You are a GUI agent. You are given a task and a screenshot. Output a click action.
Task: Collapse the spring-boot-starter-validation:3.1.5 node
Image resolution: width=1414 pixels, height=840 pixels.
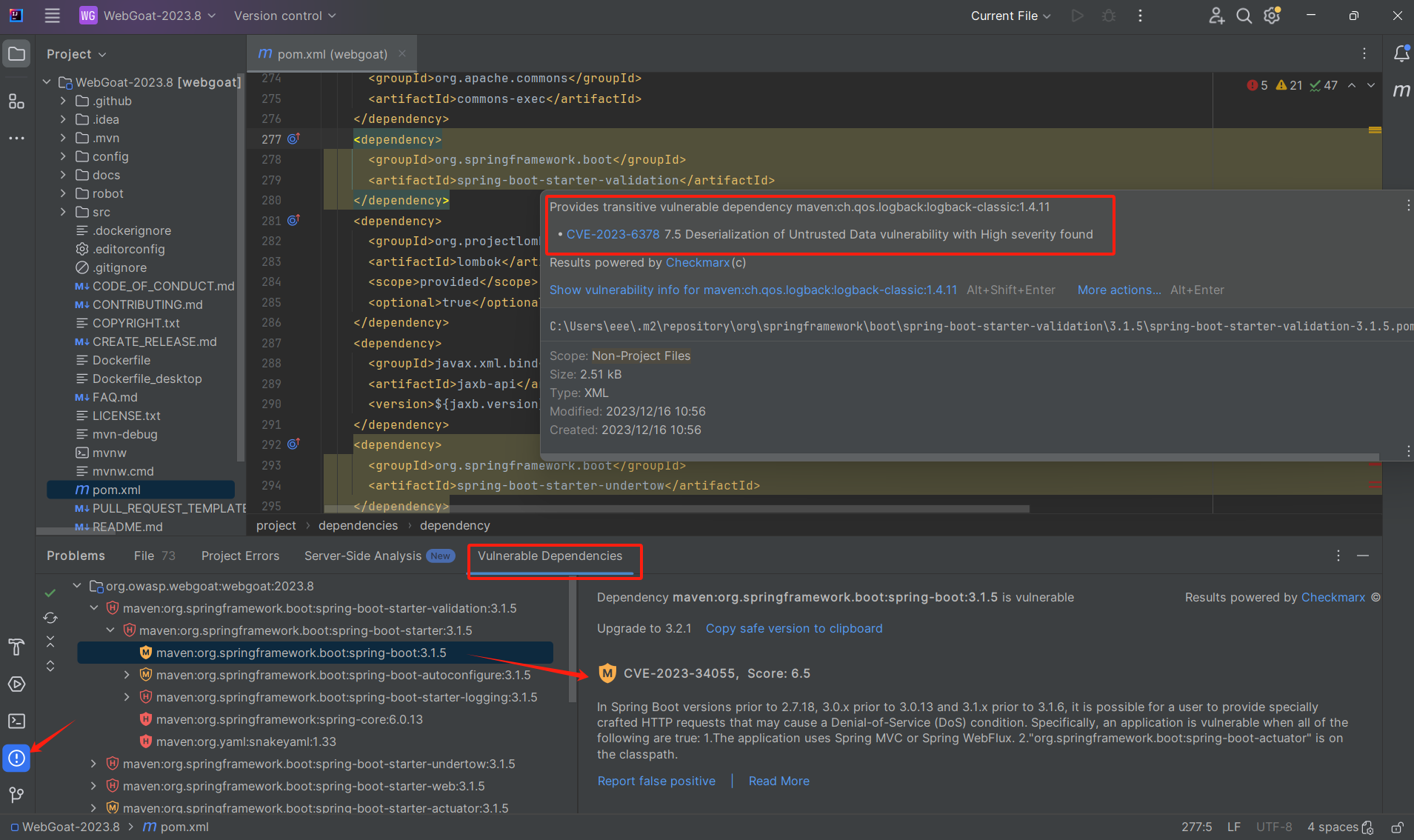pyautogui.click(x=94, y=608)
